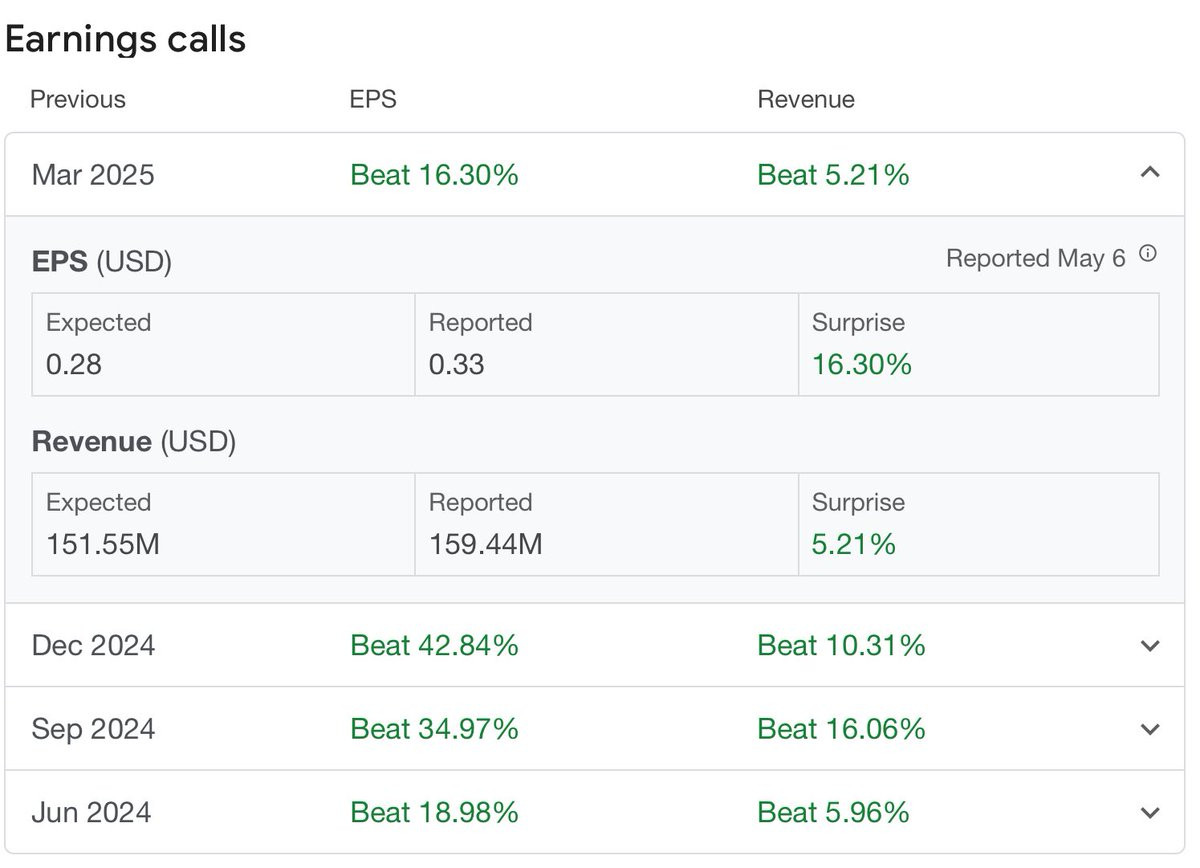Click the EPS Reported 0.33 cell

607,344
